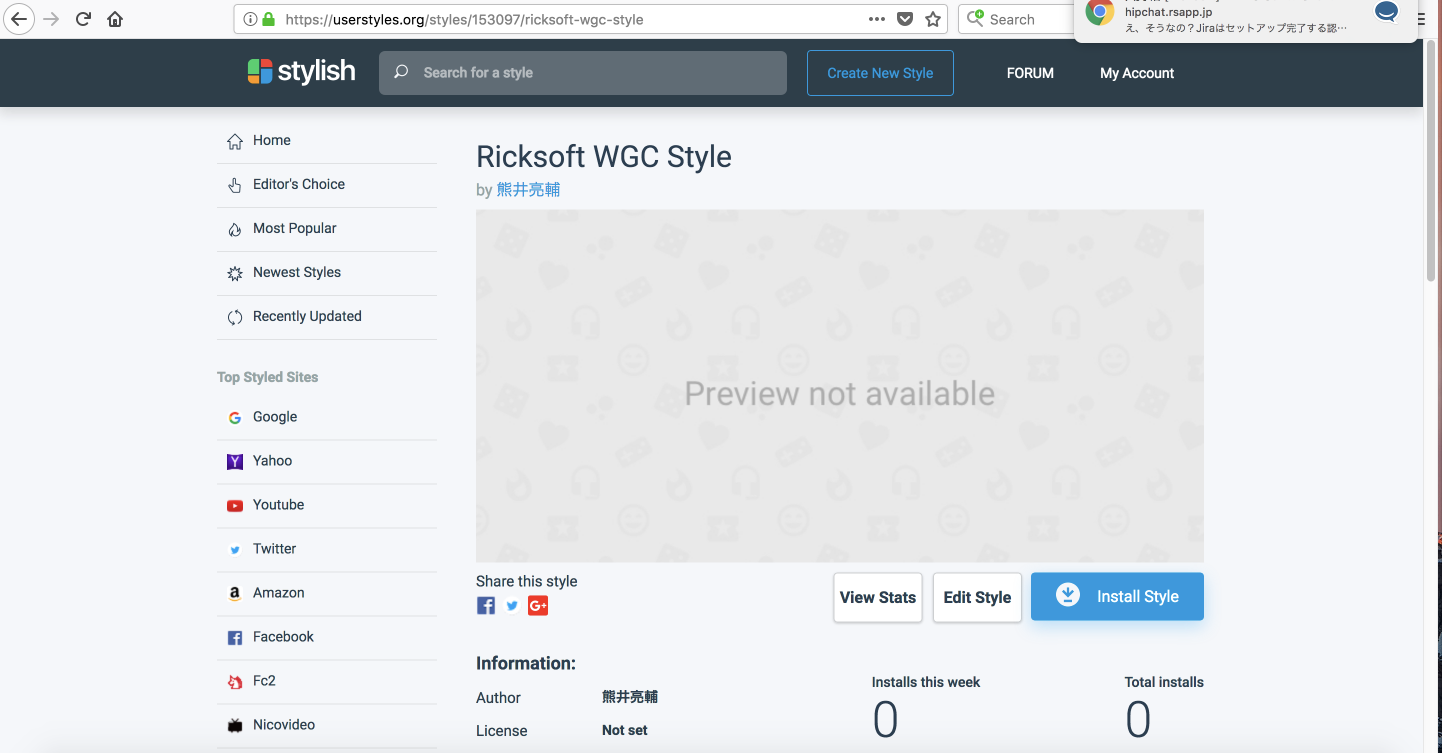The image size is (1442, 753).
Task: Click the magnifier icon in style search
Action: 401,72
